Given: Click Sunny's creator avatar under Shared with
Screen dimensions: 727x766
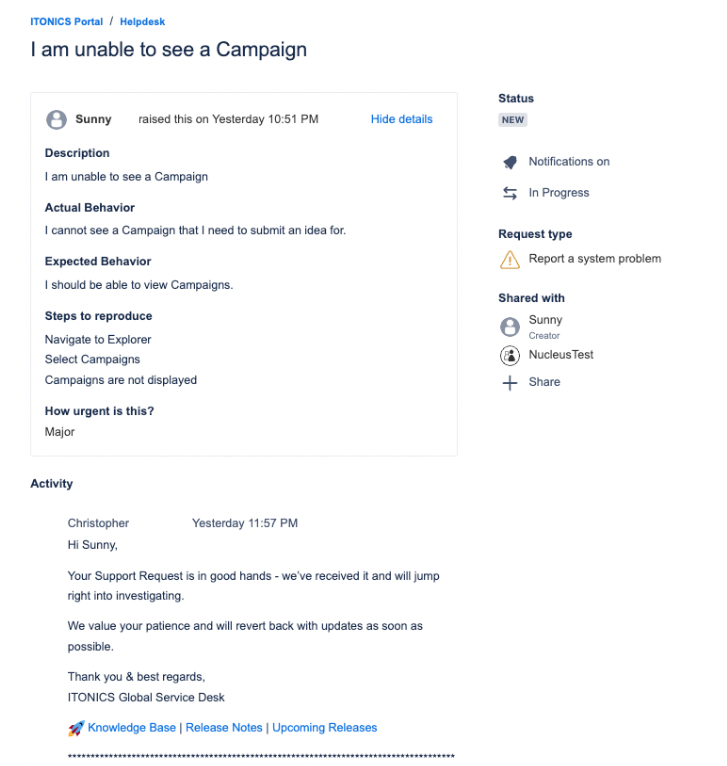Looking at the screenshot, I should coord(510,326).
